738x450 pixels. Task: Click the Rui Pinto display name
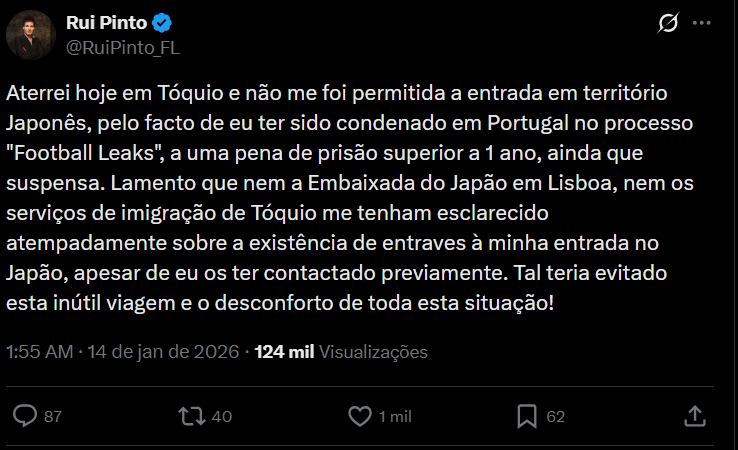coord(105,23)
